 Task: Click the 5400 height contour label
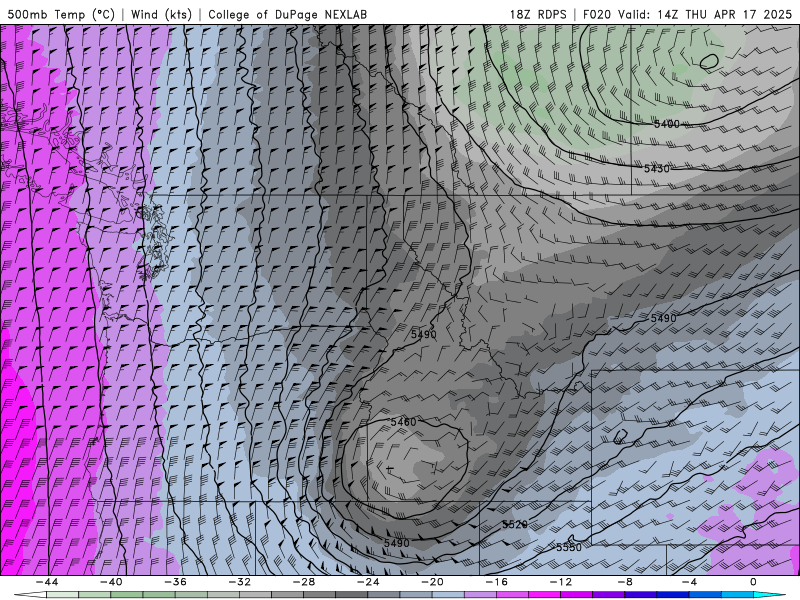(x=667, y=124)
